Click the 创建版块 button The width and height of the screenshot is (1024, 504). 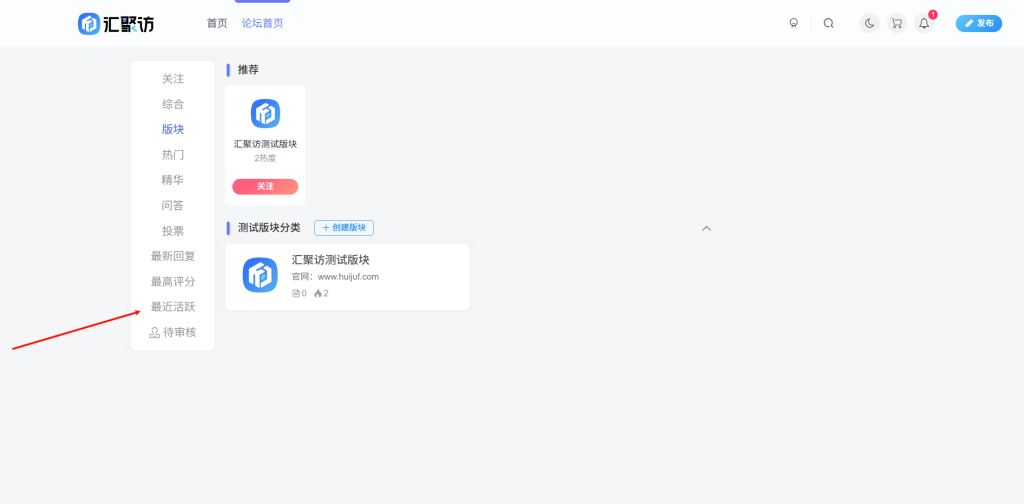pos(344,228)
